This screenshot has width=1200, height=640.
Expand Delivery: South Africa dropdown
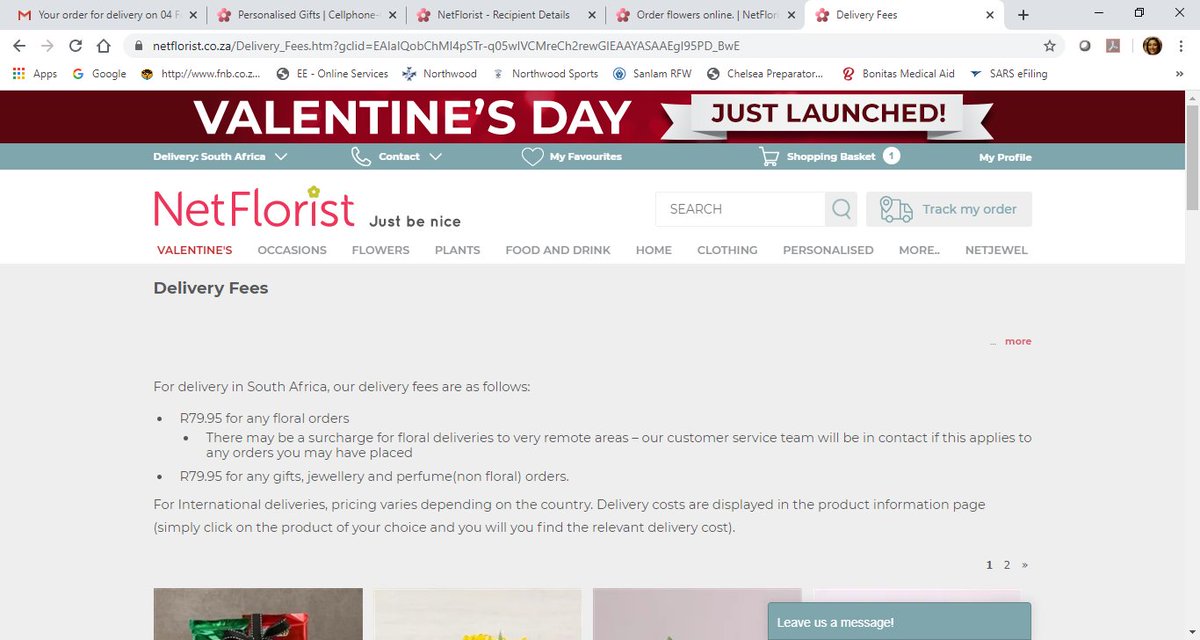[x=220, y=157]
